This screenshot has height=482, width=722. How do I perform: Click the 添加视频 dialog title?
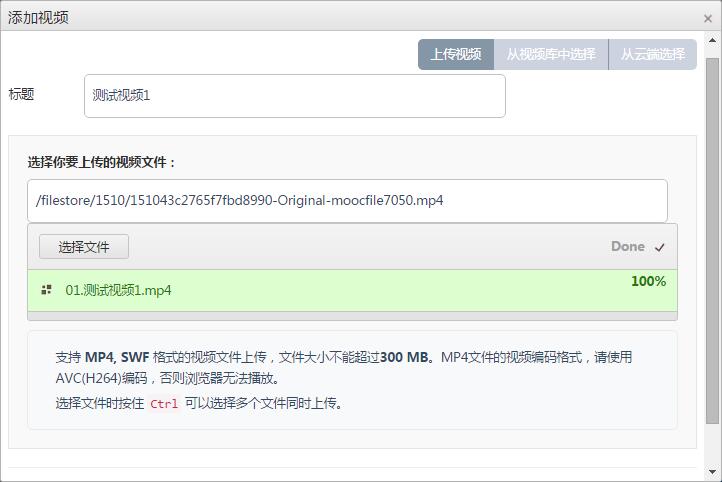pyautogui.click(x=38, y=18)
